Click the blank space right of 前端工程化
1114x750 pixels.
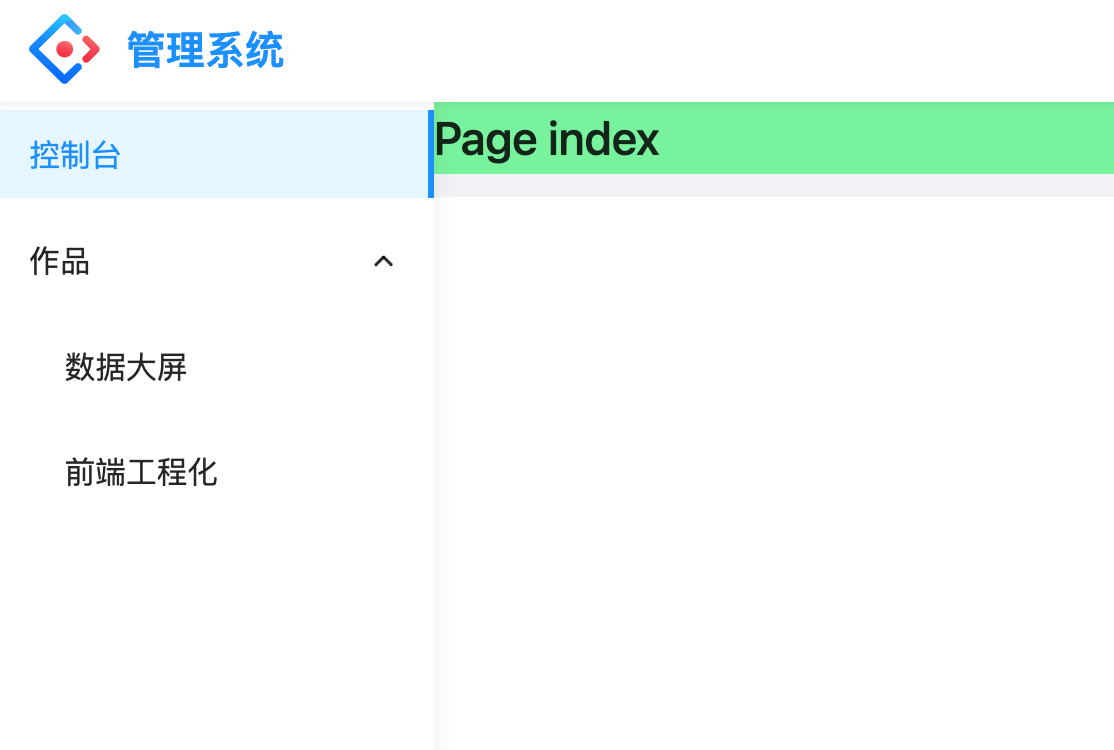[325, 472]
